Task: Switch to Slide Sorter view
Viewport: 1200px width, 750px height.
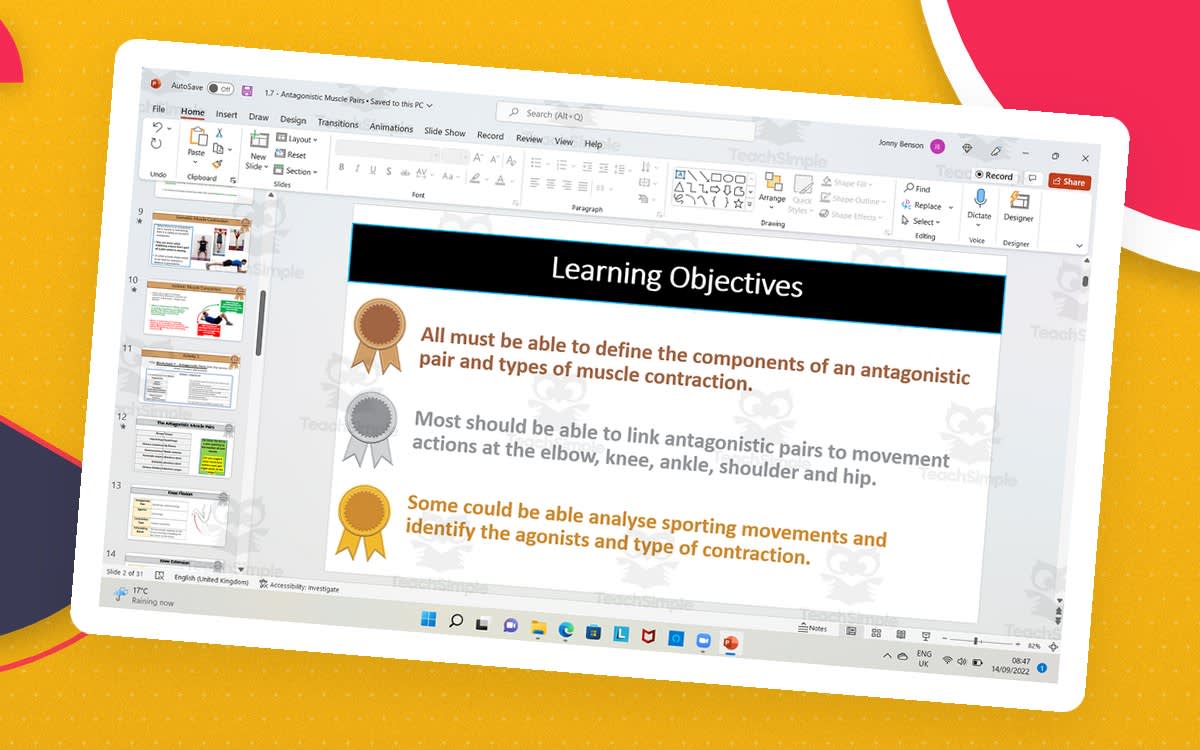Action: [x=876, y=632]
